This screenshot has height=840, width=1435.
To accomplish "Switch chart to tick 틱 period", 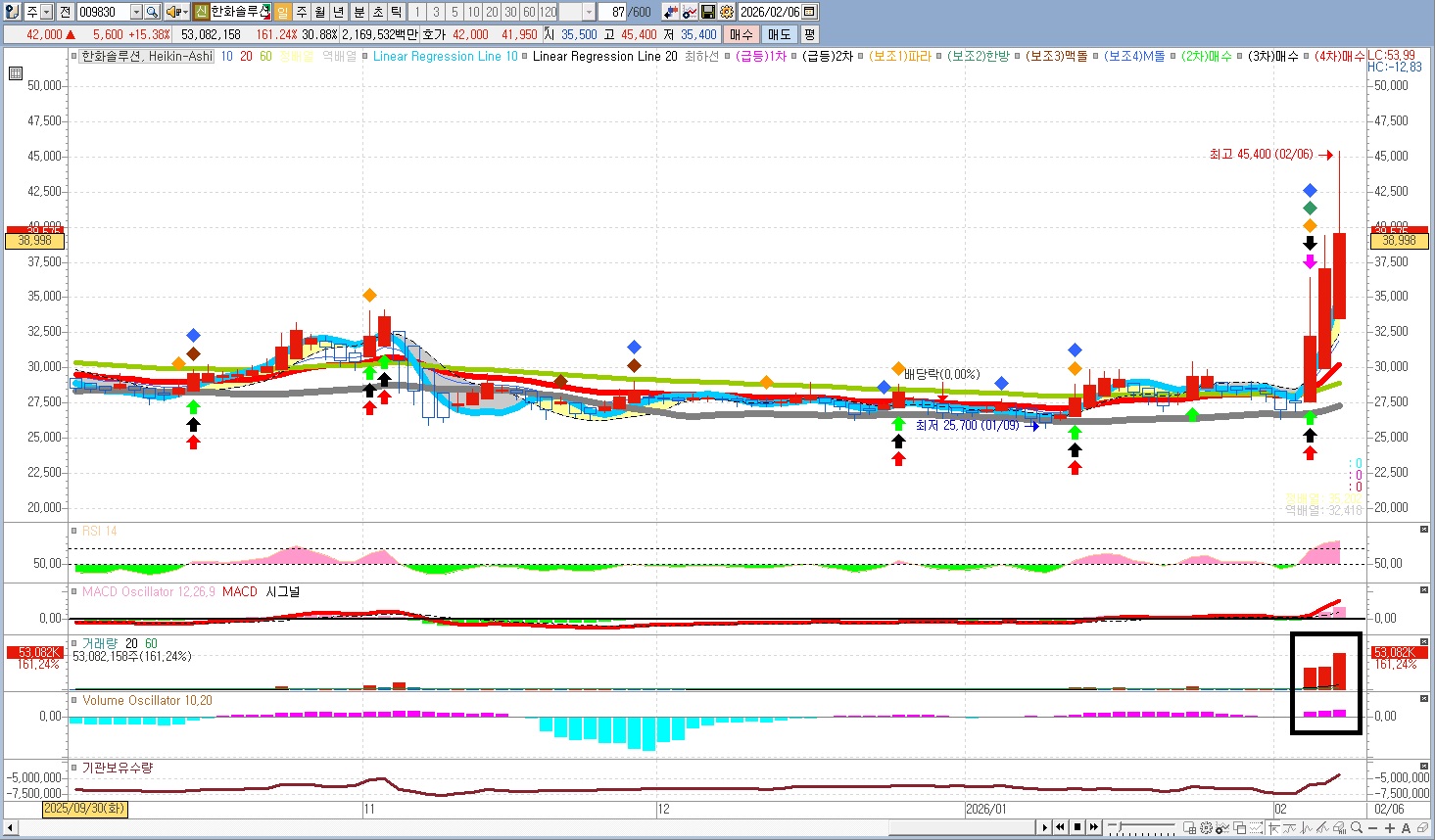I will click(x=396, y=12).
